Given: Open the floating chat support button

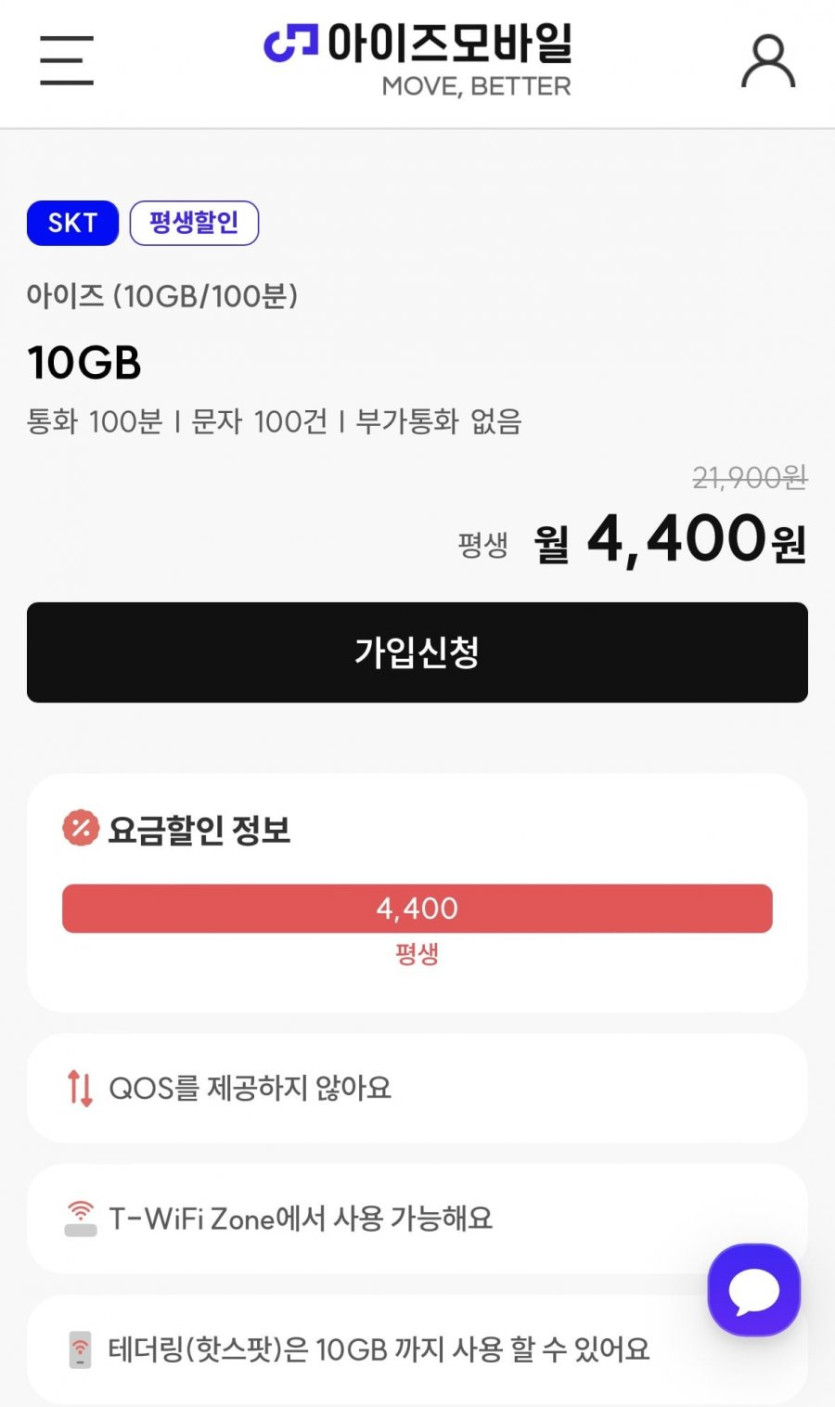Looking at the screenshot, I should click(x=754, y=1290).
